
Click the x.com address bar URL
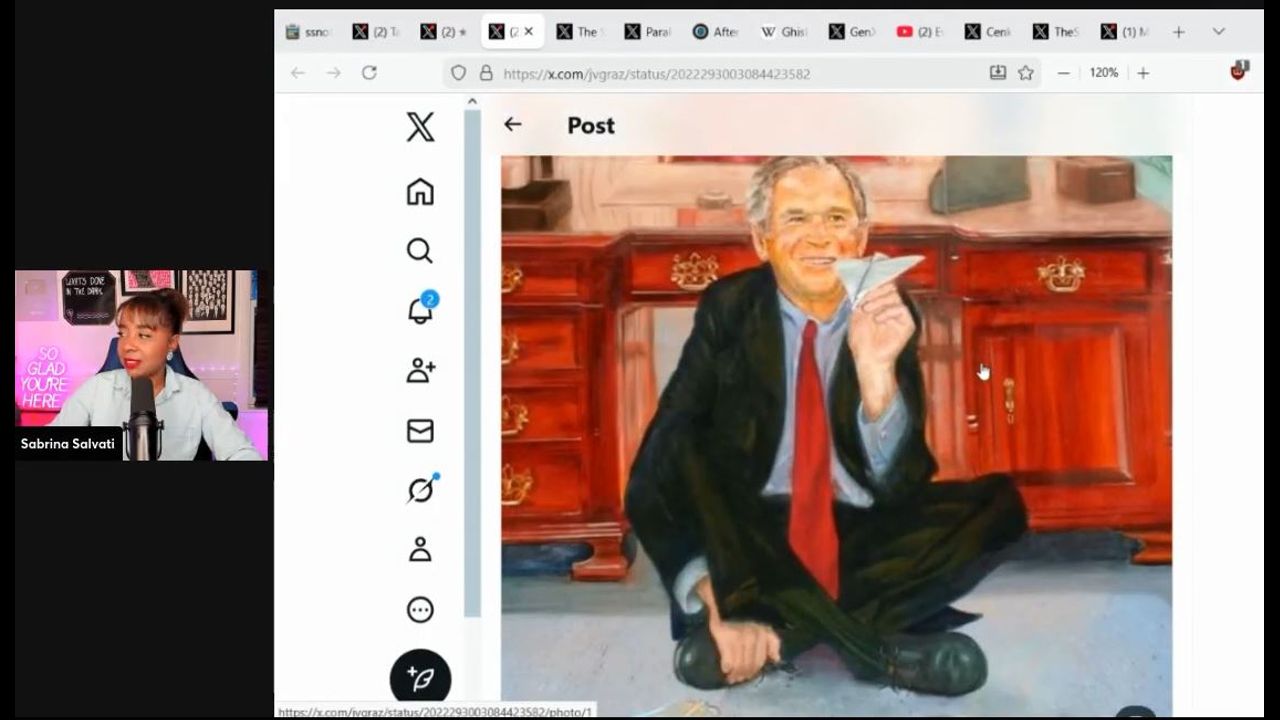pos(656,73)
